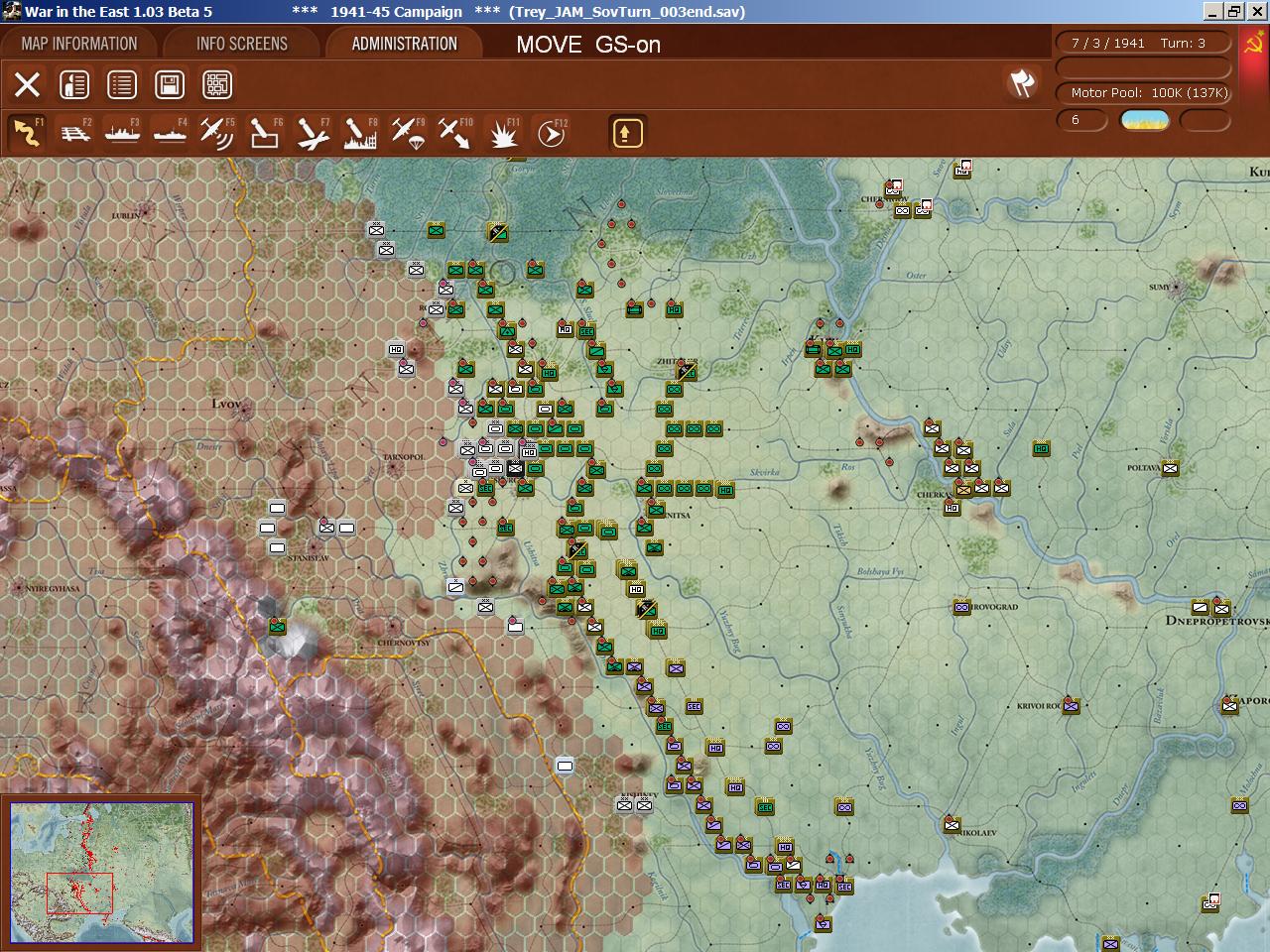Select the F10 air transfer icon
The image size is (1270, 952).
[455, 133]
